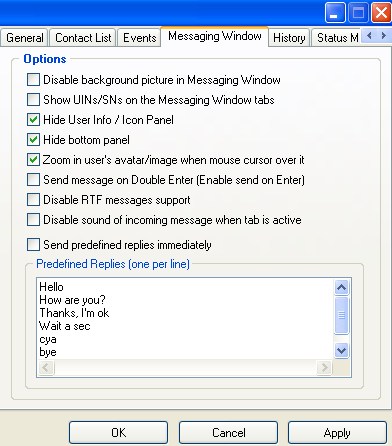Open the Contact List tab
This screenshot has height=446, width=392.
tap(83, 38)
